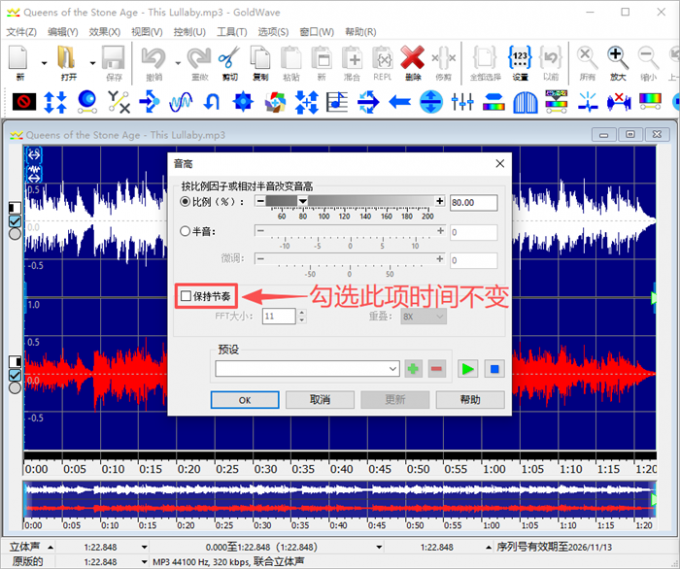This screenshot has height=569, width=680.
Task: Click the red Delete (删除) X icon
Action: (412, 58)
